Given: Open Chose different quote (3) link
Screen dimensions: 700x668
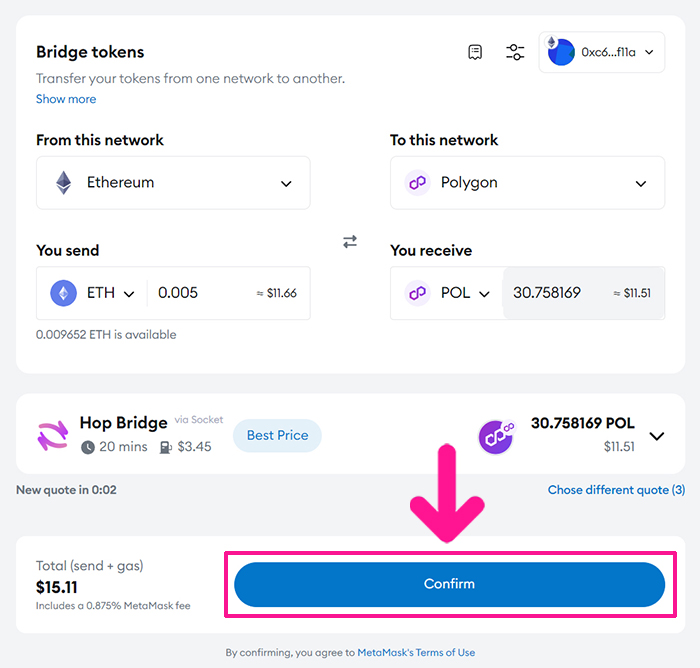Looking at the screenshot, I should [616, 490].
